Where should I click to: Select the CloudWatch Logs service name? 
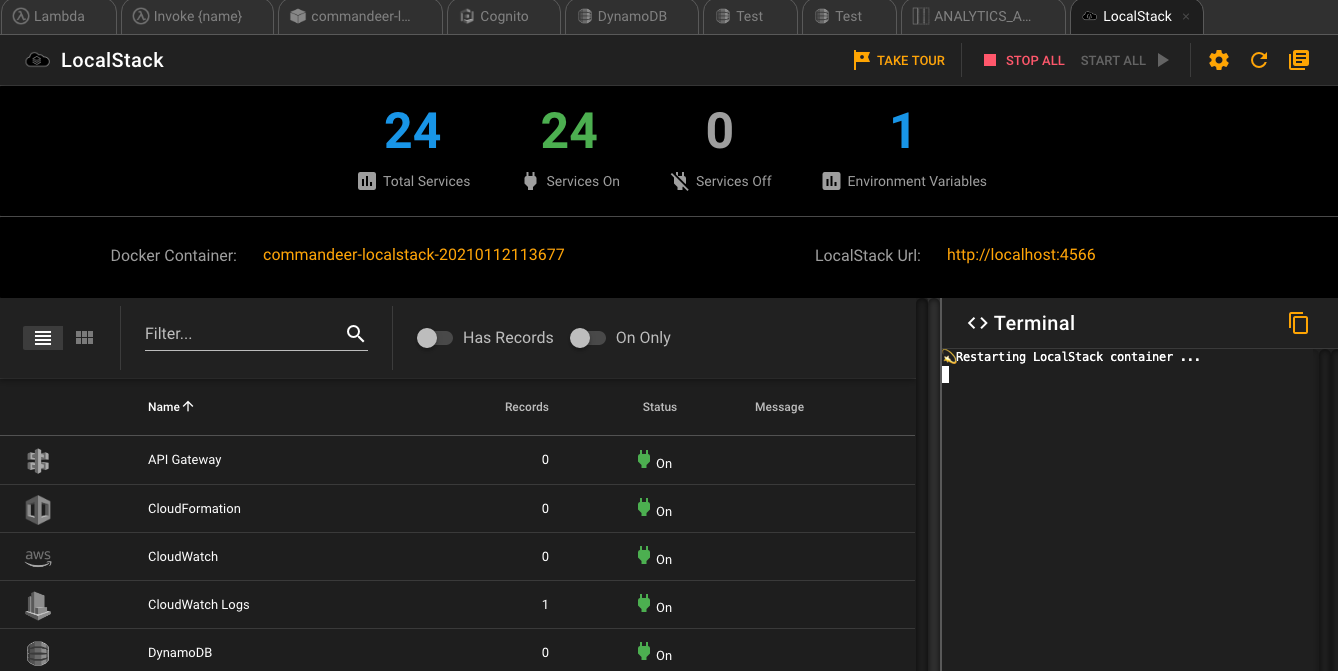[x=199, y=604]
